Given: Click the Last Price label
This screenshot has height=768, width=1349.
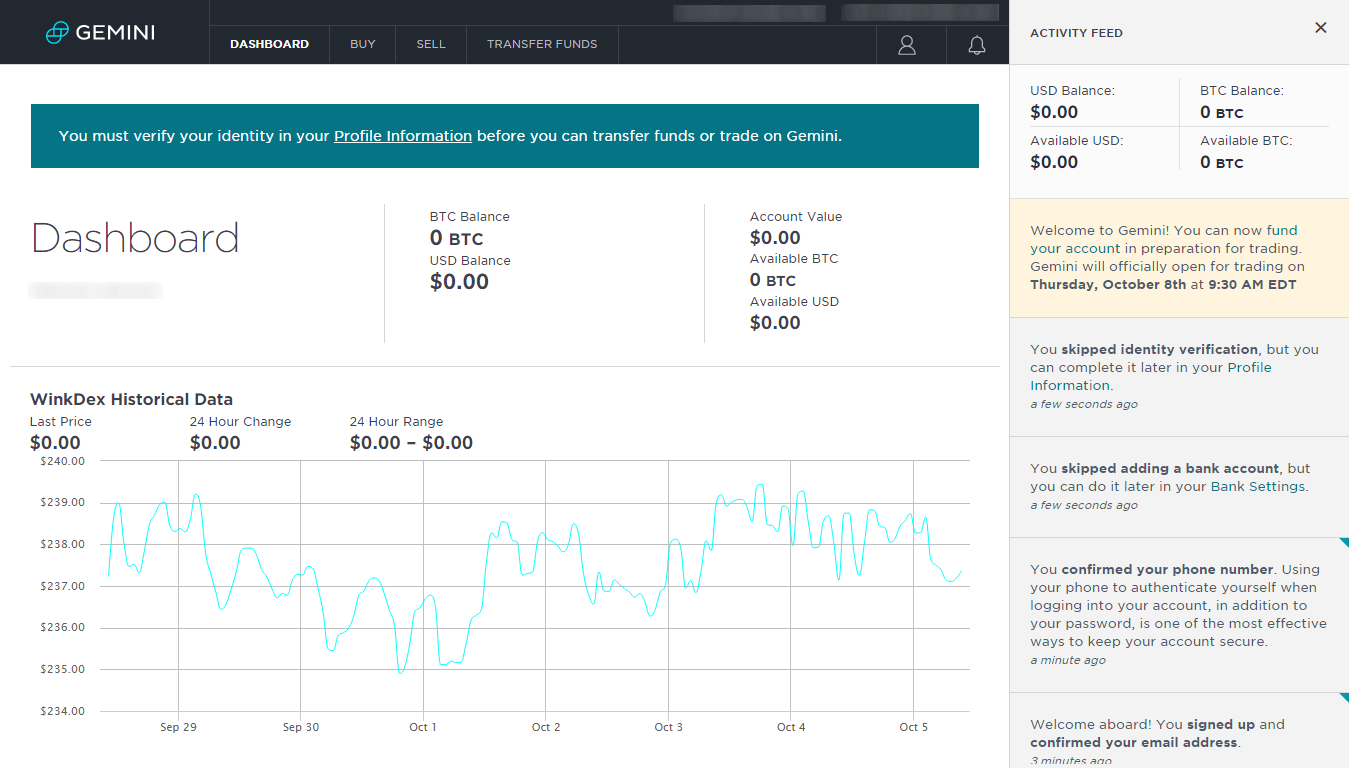Looking at the screenshot, I should (x=61, y=421).
